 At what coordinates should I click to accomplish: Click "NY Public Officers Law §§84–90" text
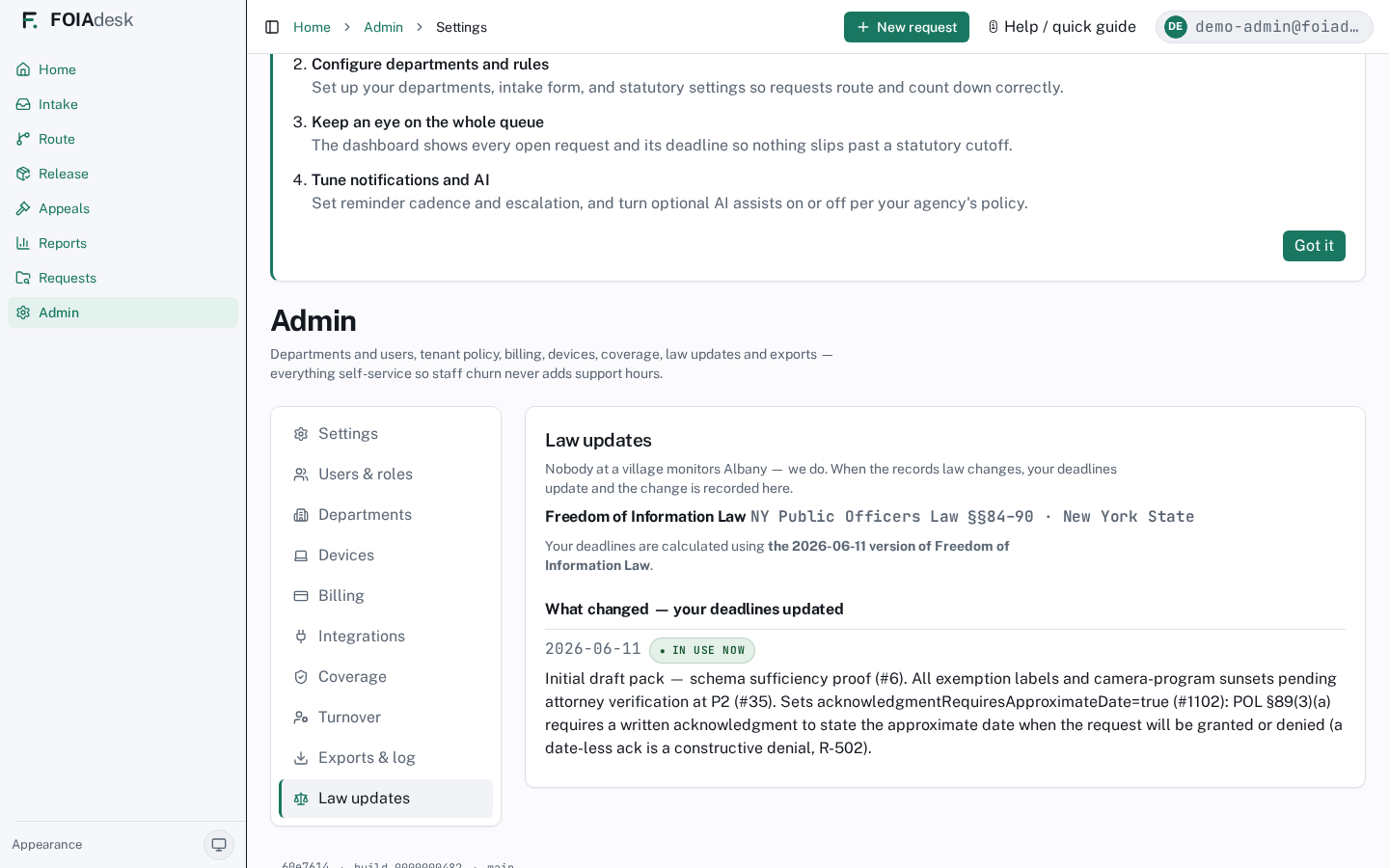click(x=892, y=517)
